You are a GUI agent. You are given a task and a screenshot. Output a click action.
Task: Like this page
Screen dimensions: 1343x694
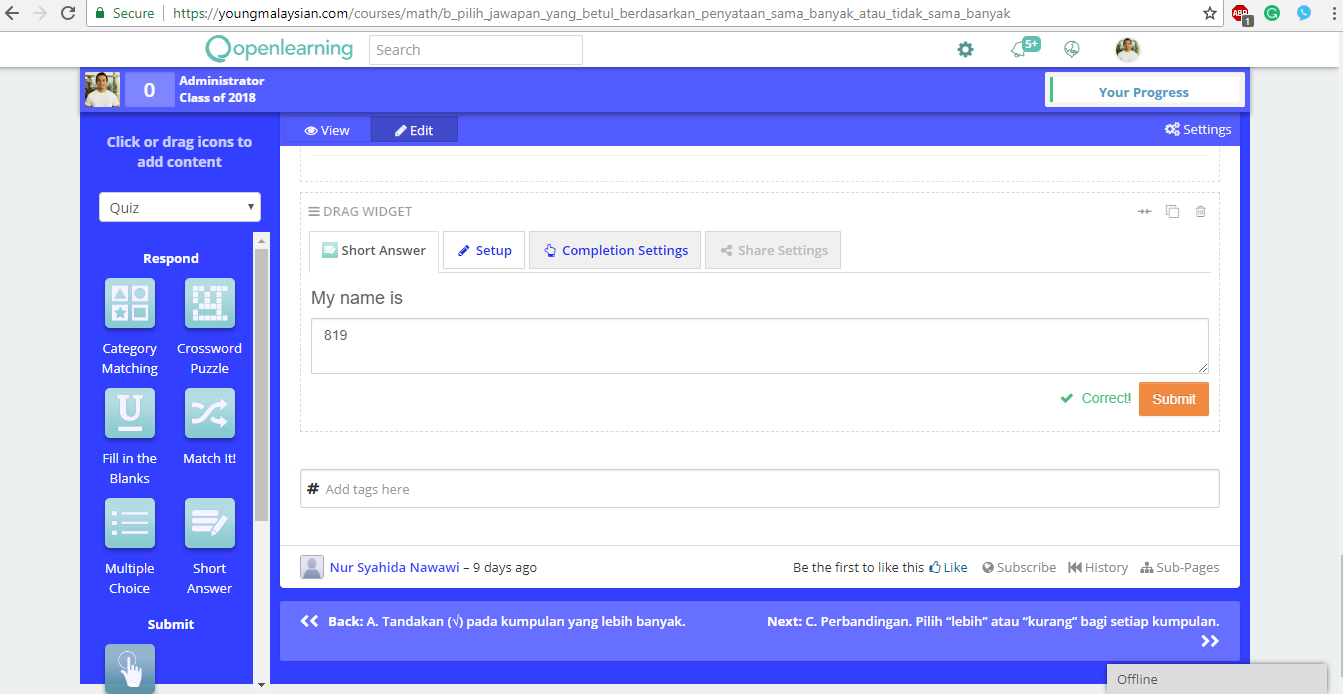tap(948, 567)
